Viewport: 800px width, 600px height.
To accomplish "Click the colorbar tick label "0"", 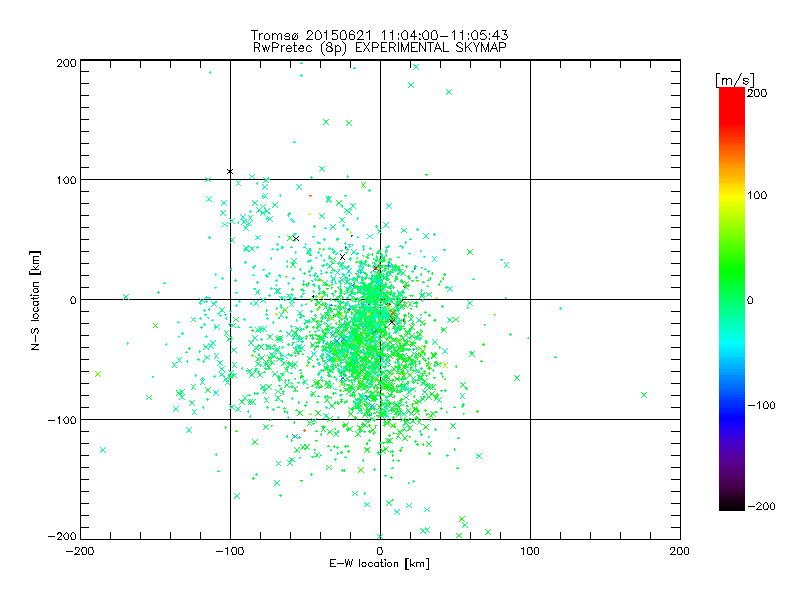I will (x=750, y=300).
